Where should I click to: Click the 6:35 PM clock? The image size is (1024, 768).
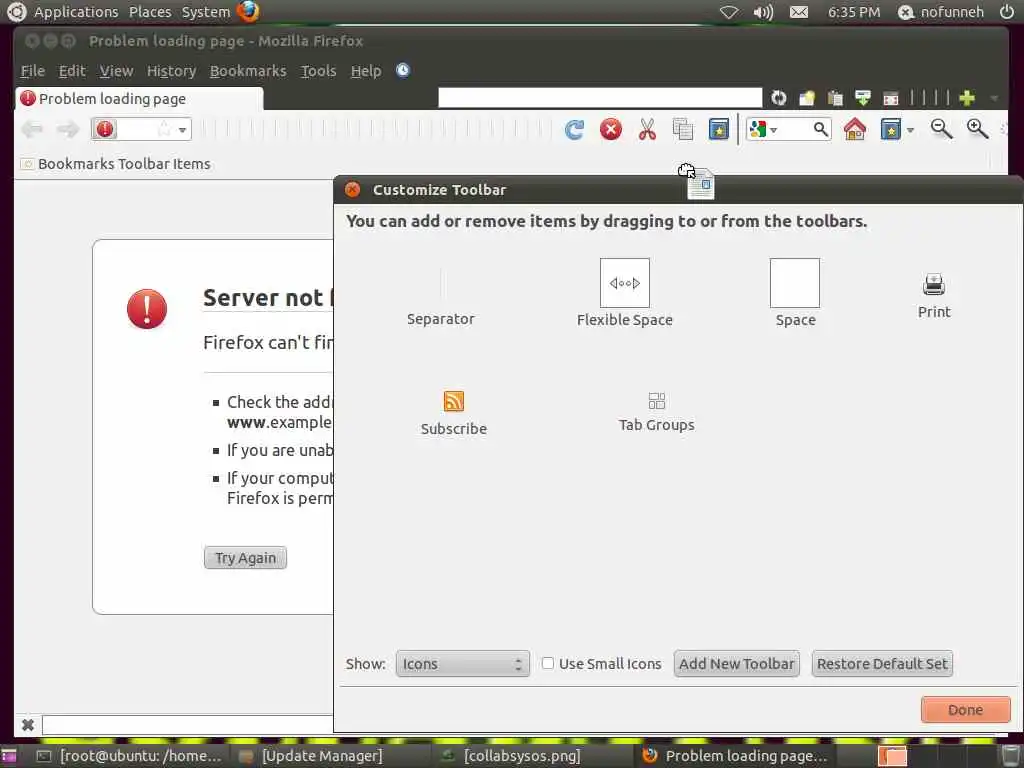click(854, 12)
